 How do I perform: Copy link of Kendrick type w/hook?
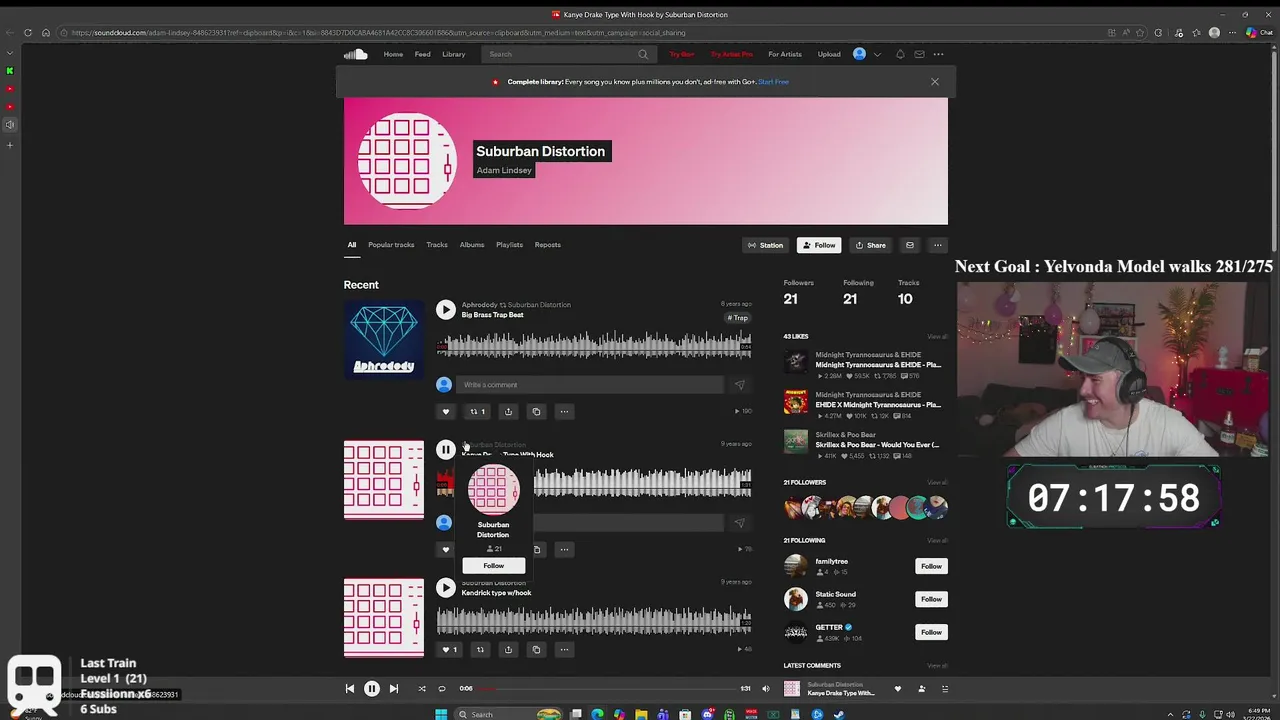536,650
